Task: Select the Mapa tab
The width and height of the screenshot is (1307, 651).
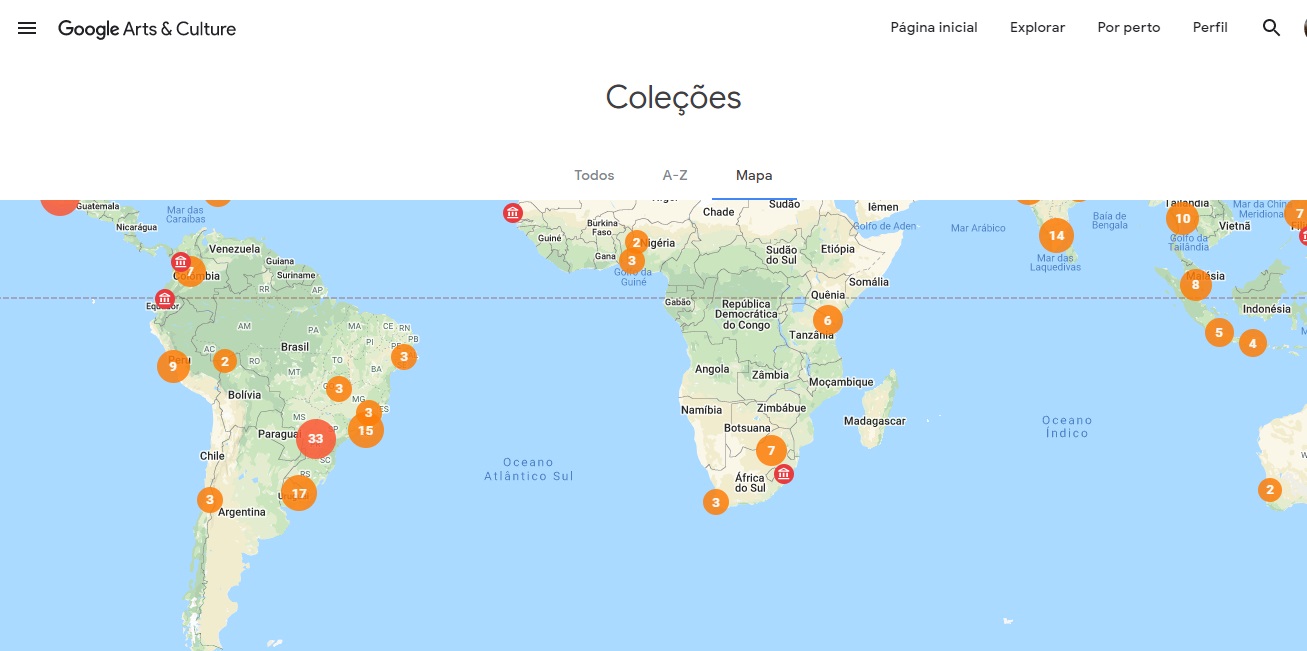Action: click(754, 175)
